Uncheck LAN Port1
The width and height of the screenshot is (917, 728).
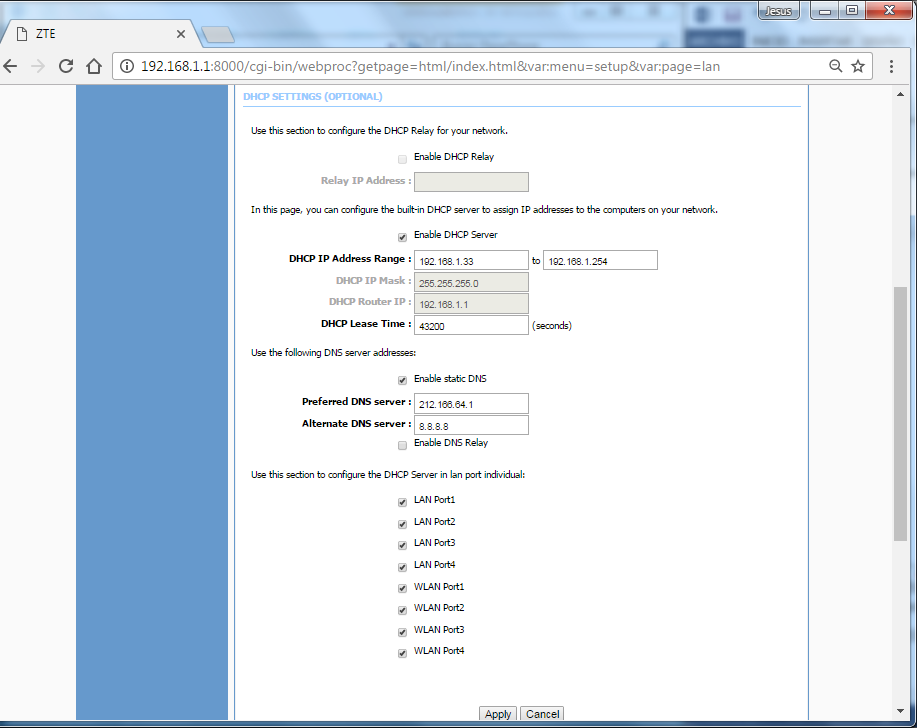pyautogui.click(x=402, y=502)
